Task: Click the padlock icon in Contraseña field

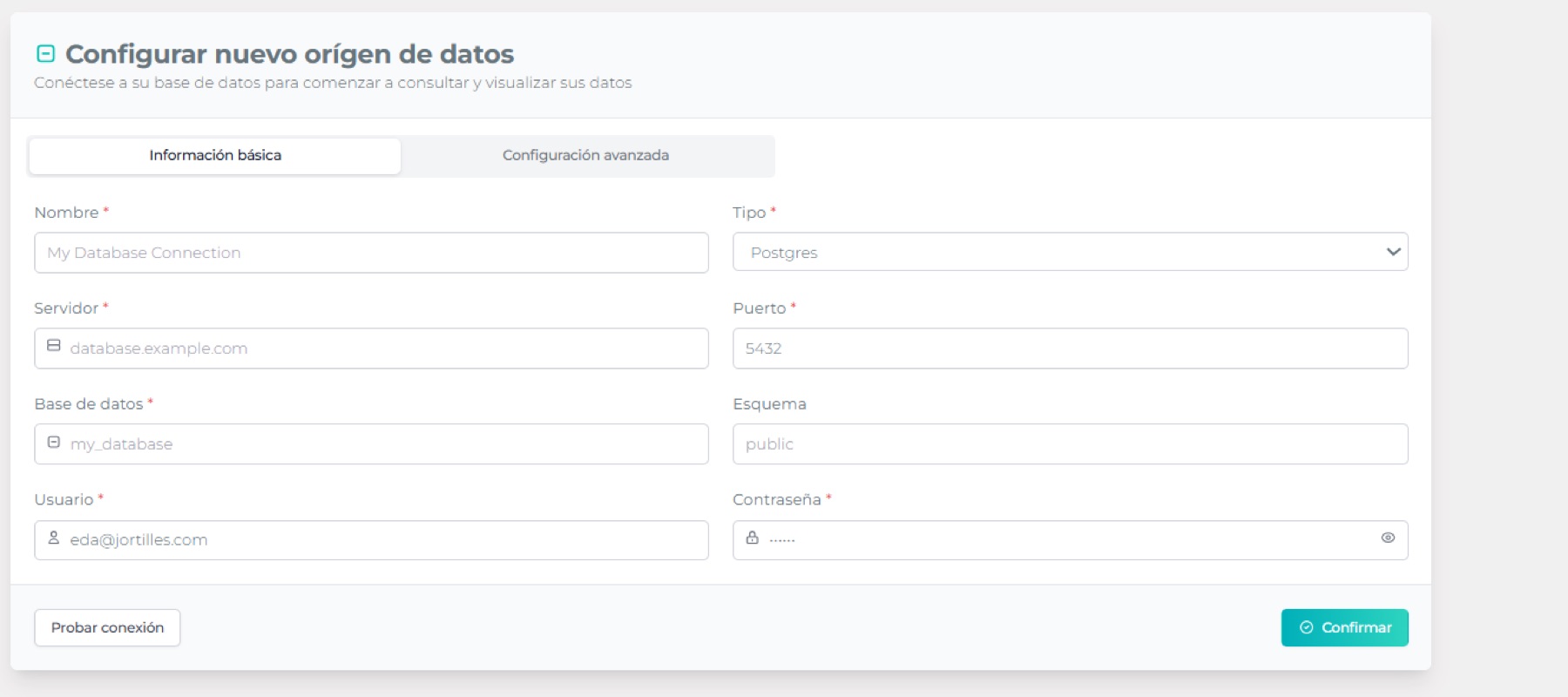Action: coord(752,538)
